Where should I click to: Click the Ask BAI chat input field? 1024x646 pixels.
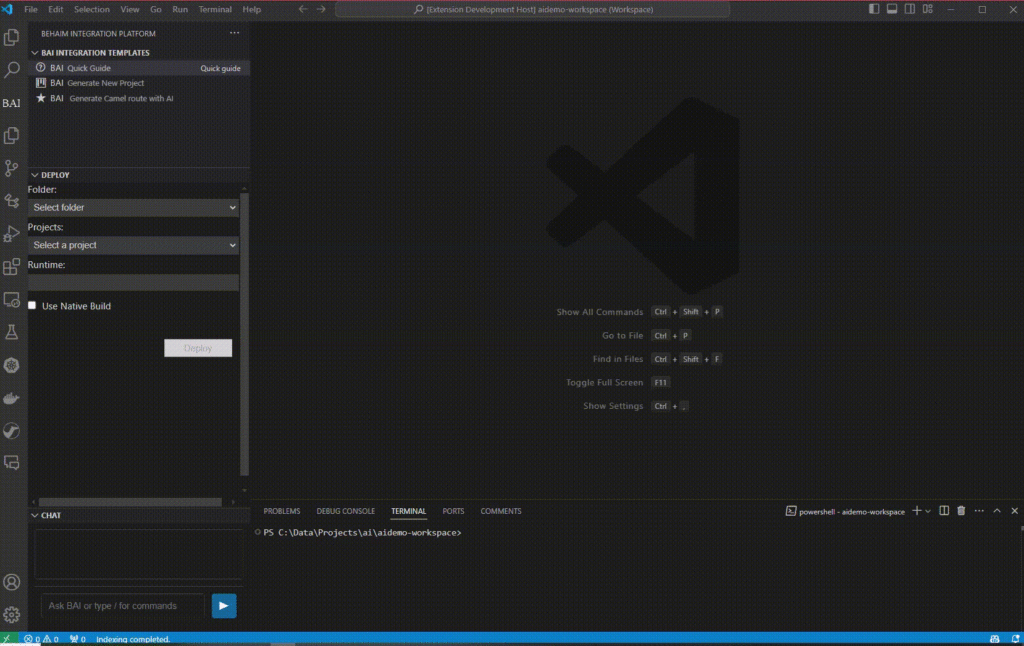click(x=122, y=605)
